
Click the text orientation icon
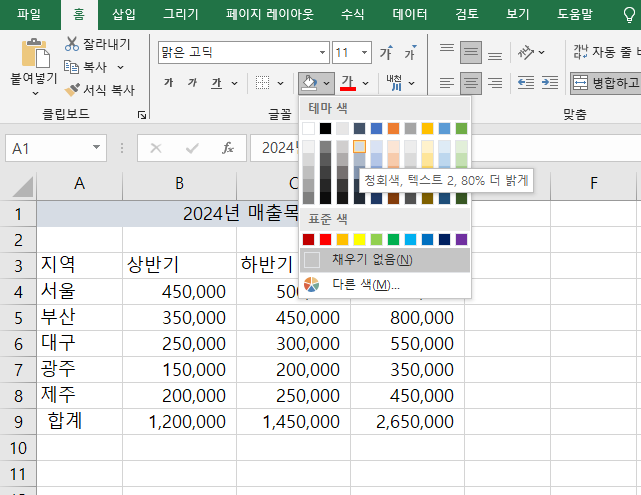click(526, 52)
